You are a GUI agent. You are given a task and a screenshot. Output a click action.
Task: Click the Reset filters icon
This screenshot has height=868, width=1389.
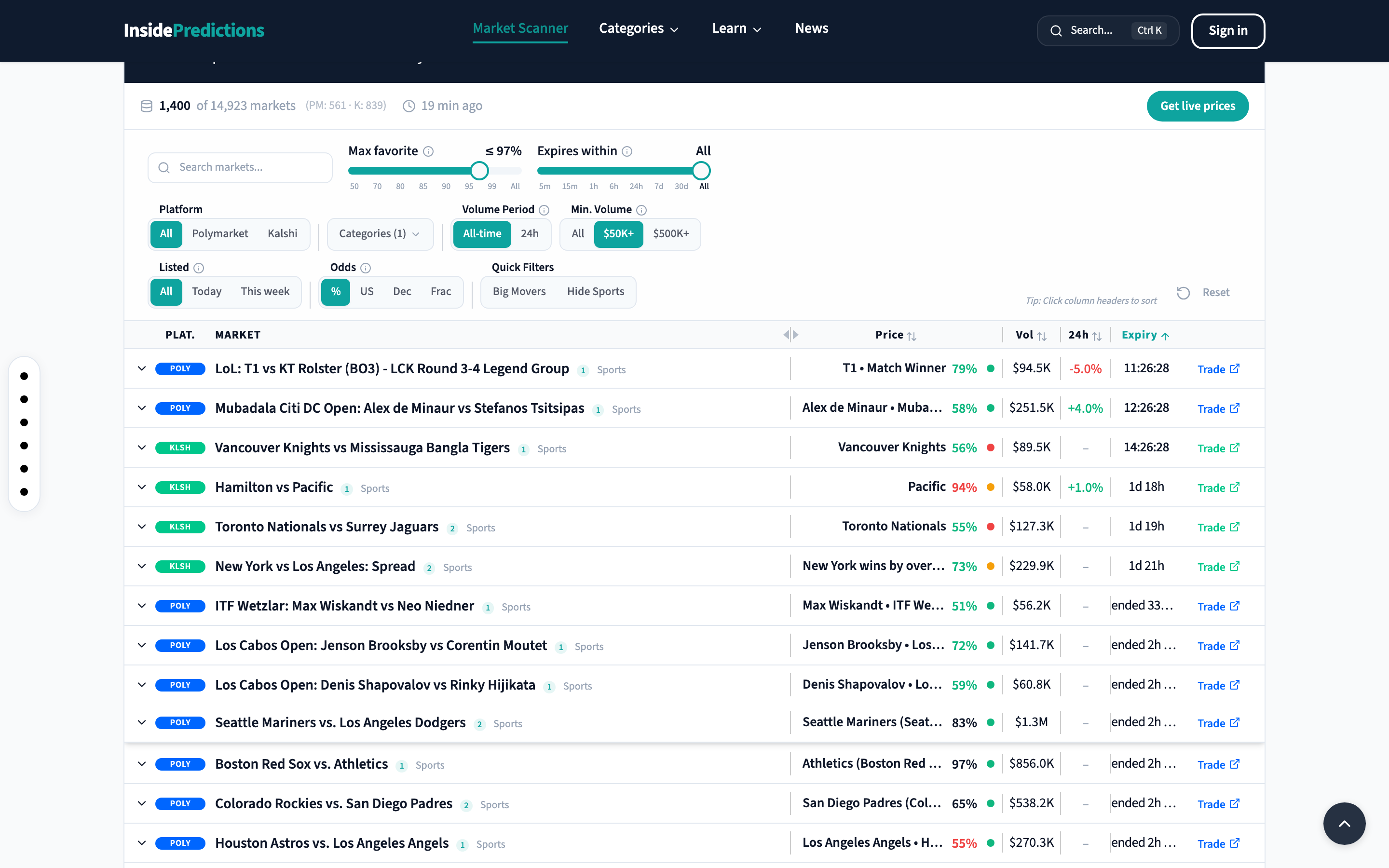[x=1184, y=293]
